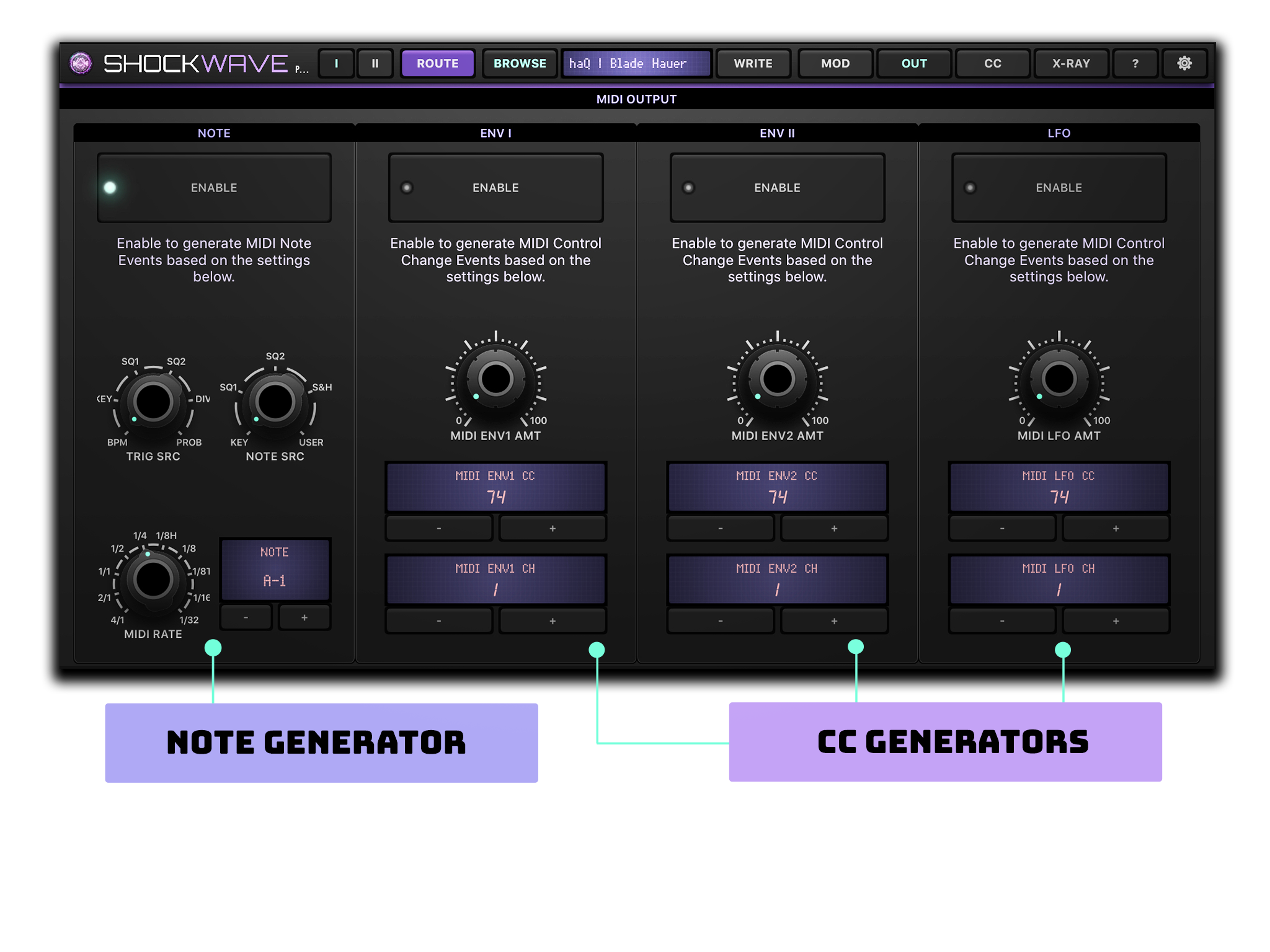Image resolution: width=1270 pixels, height=952 pixels.
Task: Click the MIDI ENV2 CC value display
Action: [x=777, y=487]
